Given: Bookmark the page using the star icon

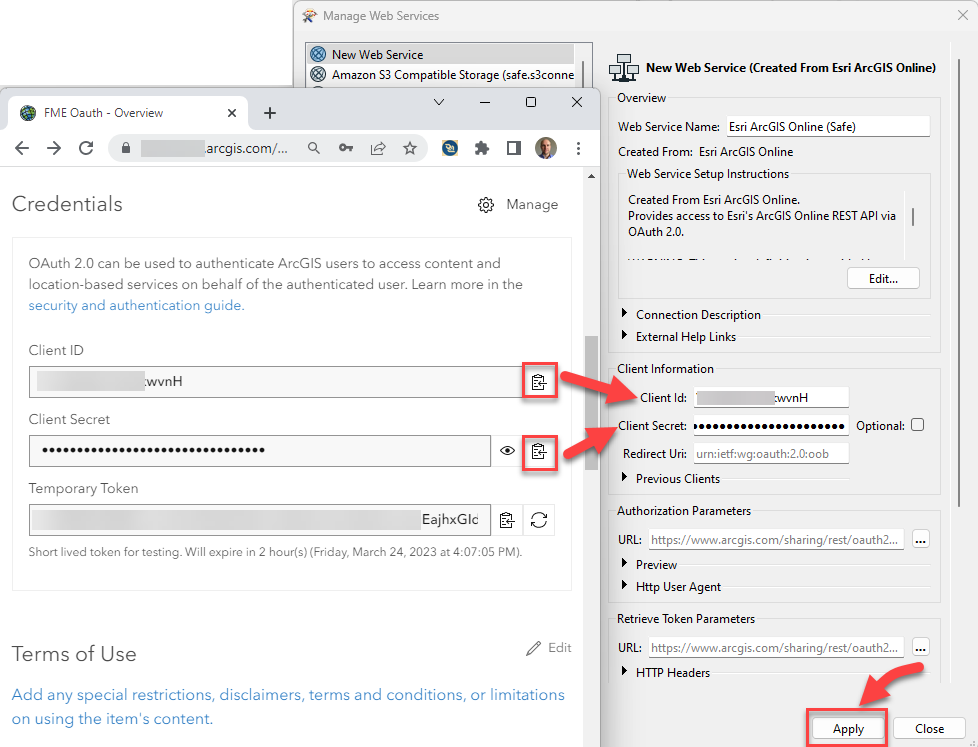Looking at the screenshot, I should click(x=410, y=147).
